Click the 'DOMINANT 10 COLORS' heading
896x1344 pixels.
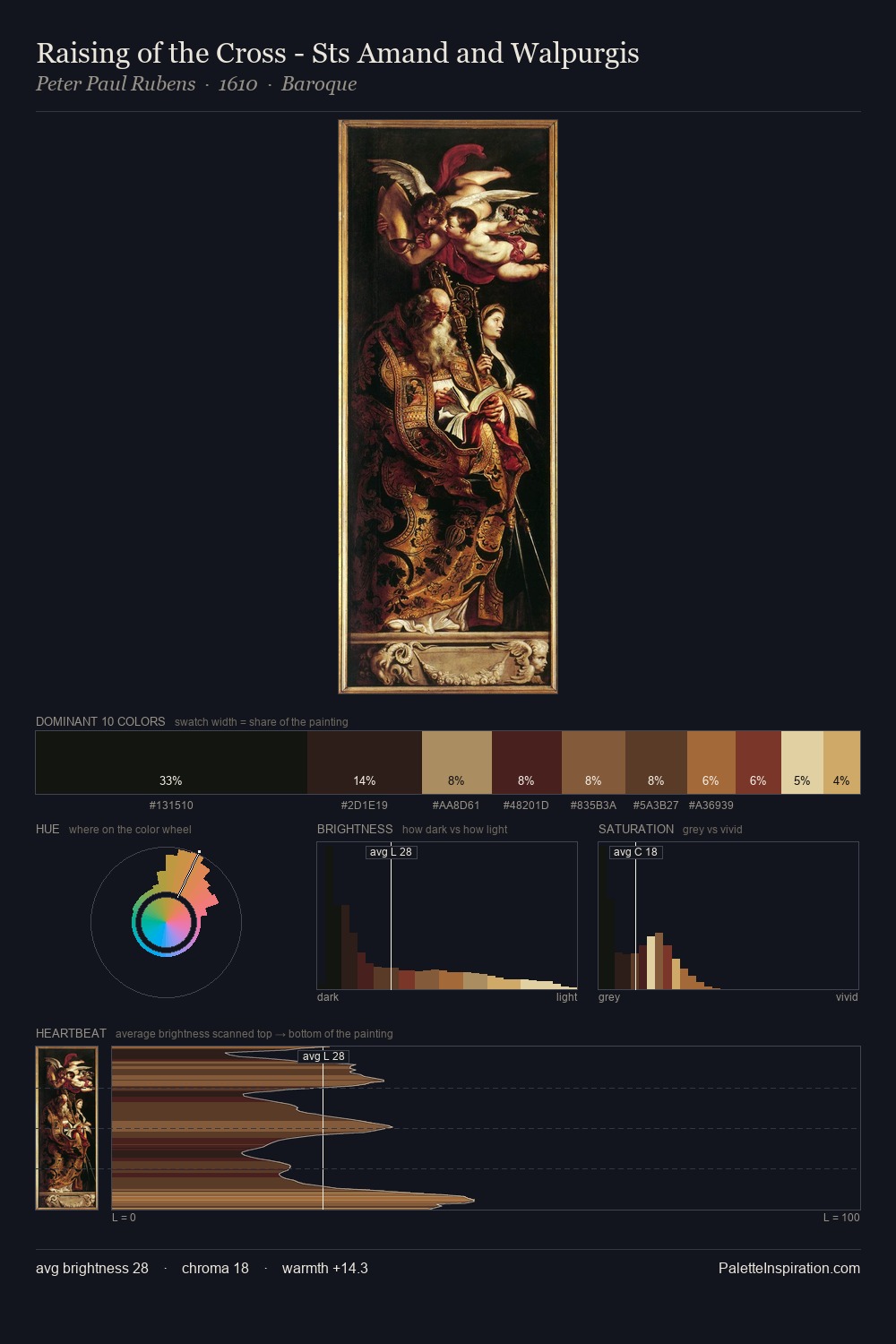[100, 721]
